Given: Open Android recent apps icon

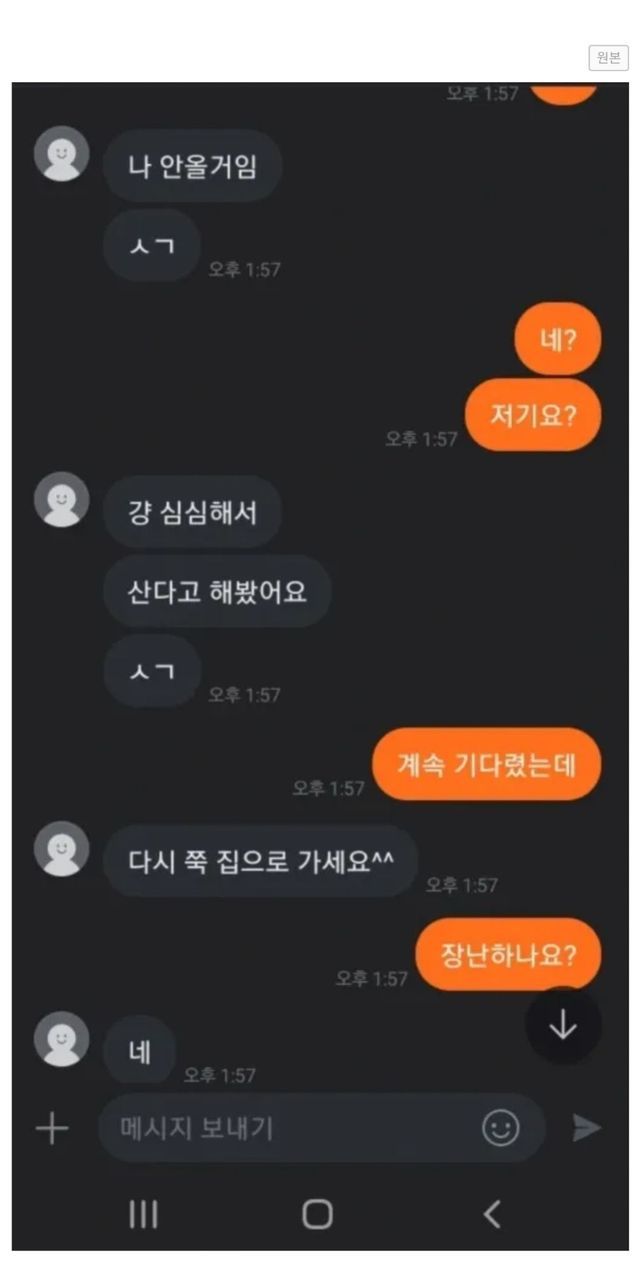Looking at the screenshot, I should (144, 1214).
